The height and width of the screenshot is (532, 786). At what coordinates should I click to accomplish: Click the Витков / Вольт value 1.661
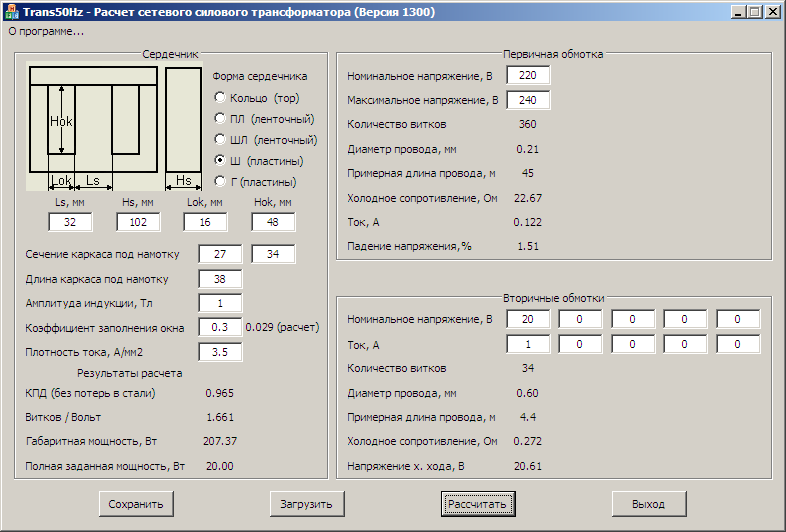(220, 417)
